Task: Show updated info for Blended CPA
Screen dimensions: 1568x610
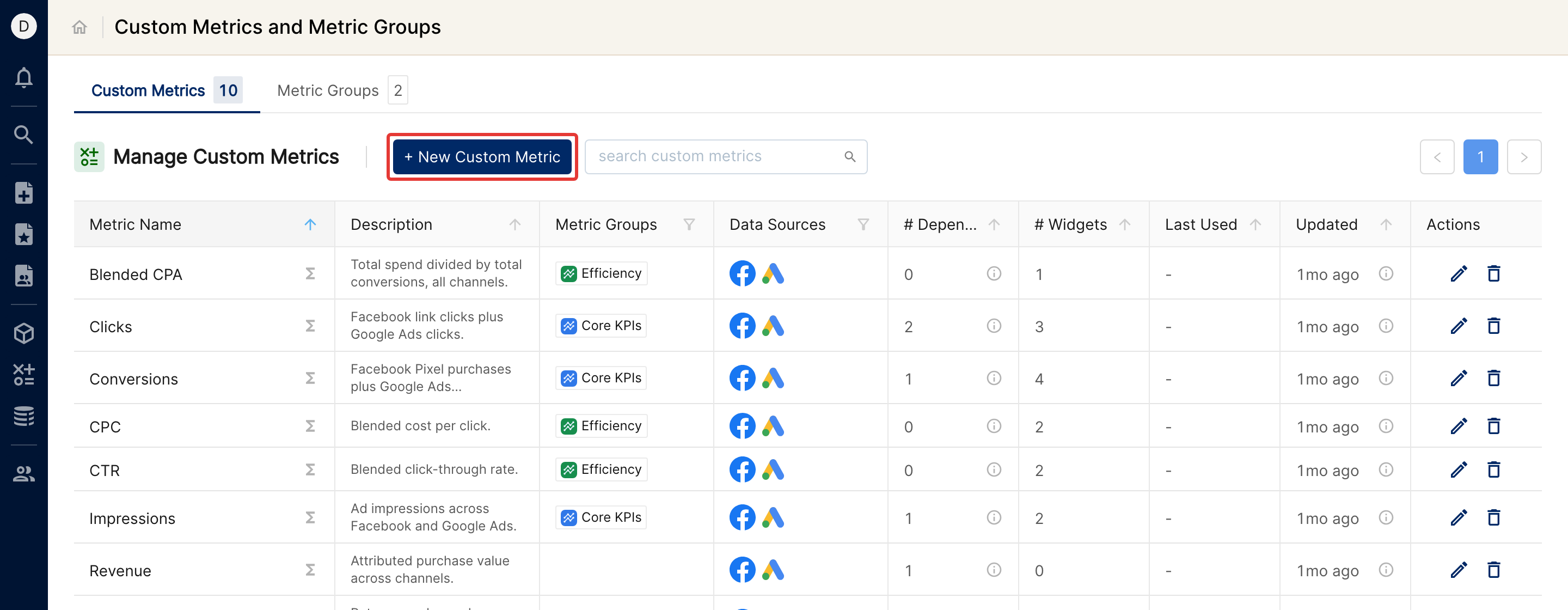Action: [1386, 274]
